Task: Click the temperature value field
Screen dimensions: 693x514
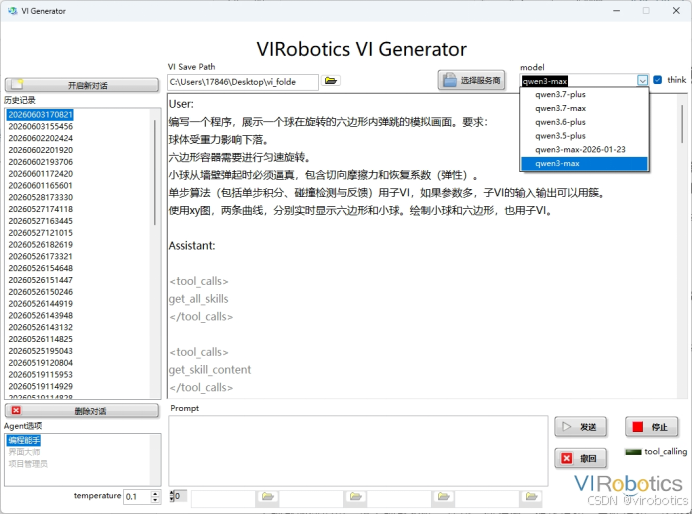Action: 137,497
